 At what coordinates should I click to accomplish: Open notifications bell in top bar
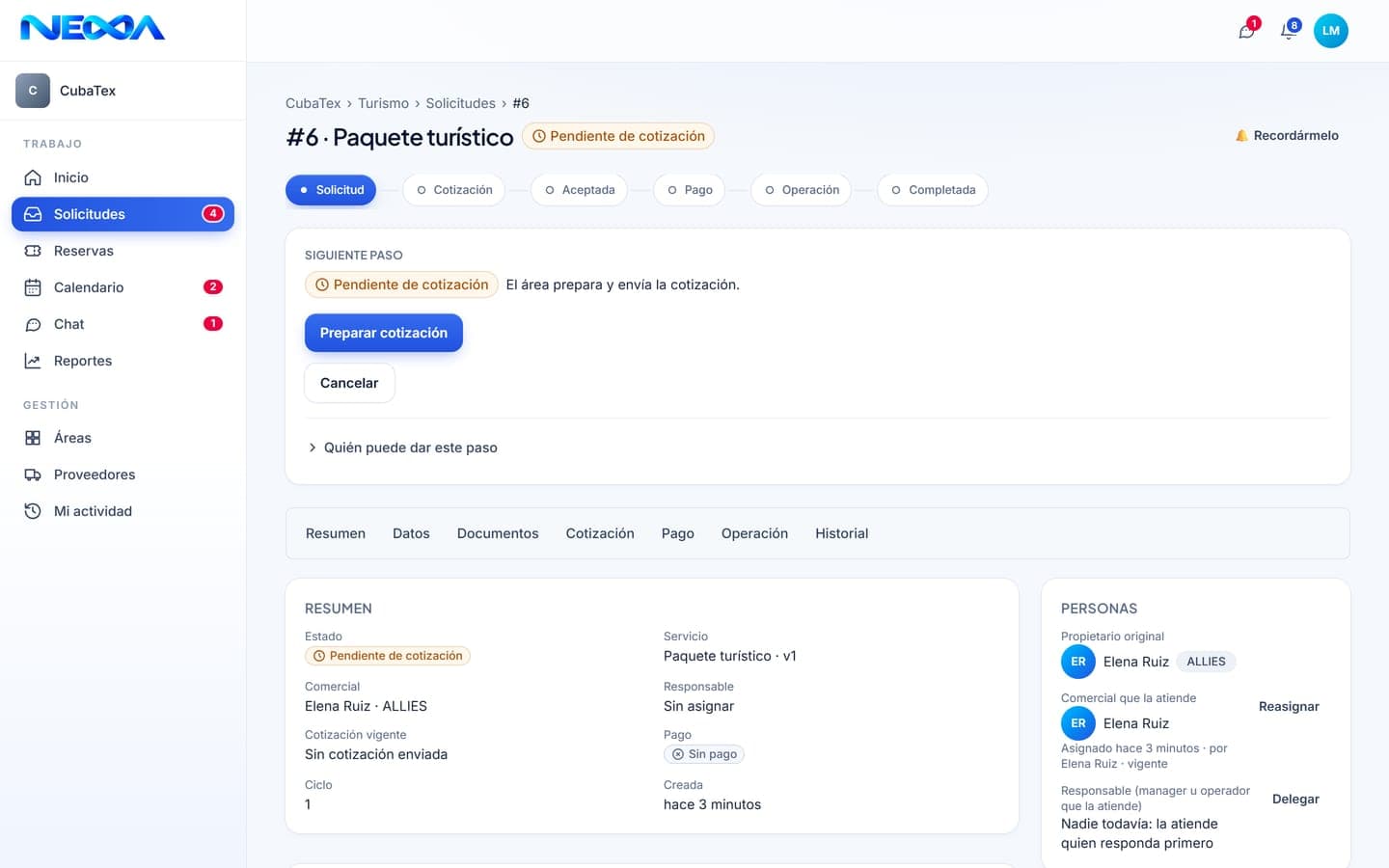click(x=1288, y=31)
